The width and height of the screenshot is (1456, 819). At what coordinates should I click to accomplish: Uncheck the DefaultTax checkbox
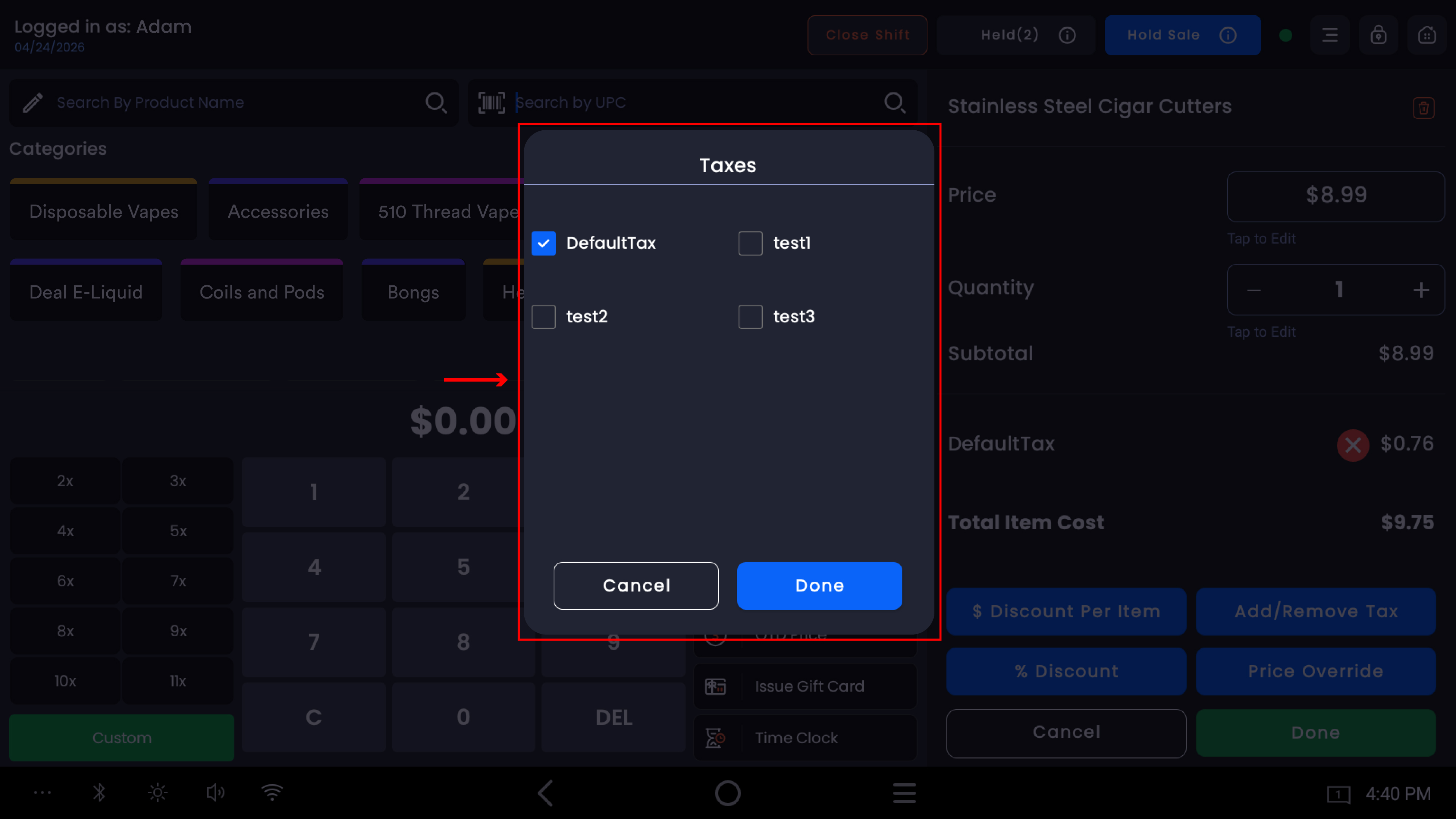pyautogui.click(x=543, y=243)
